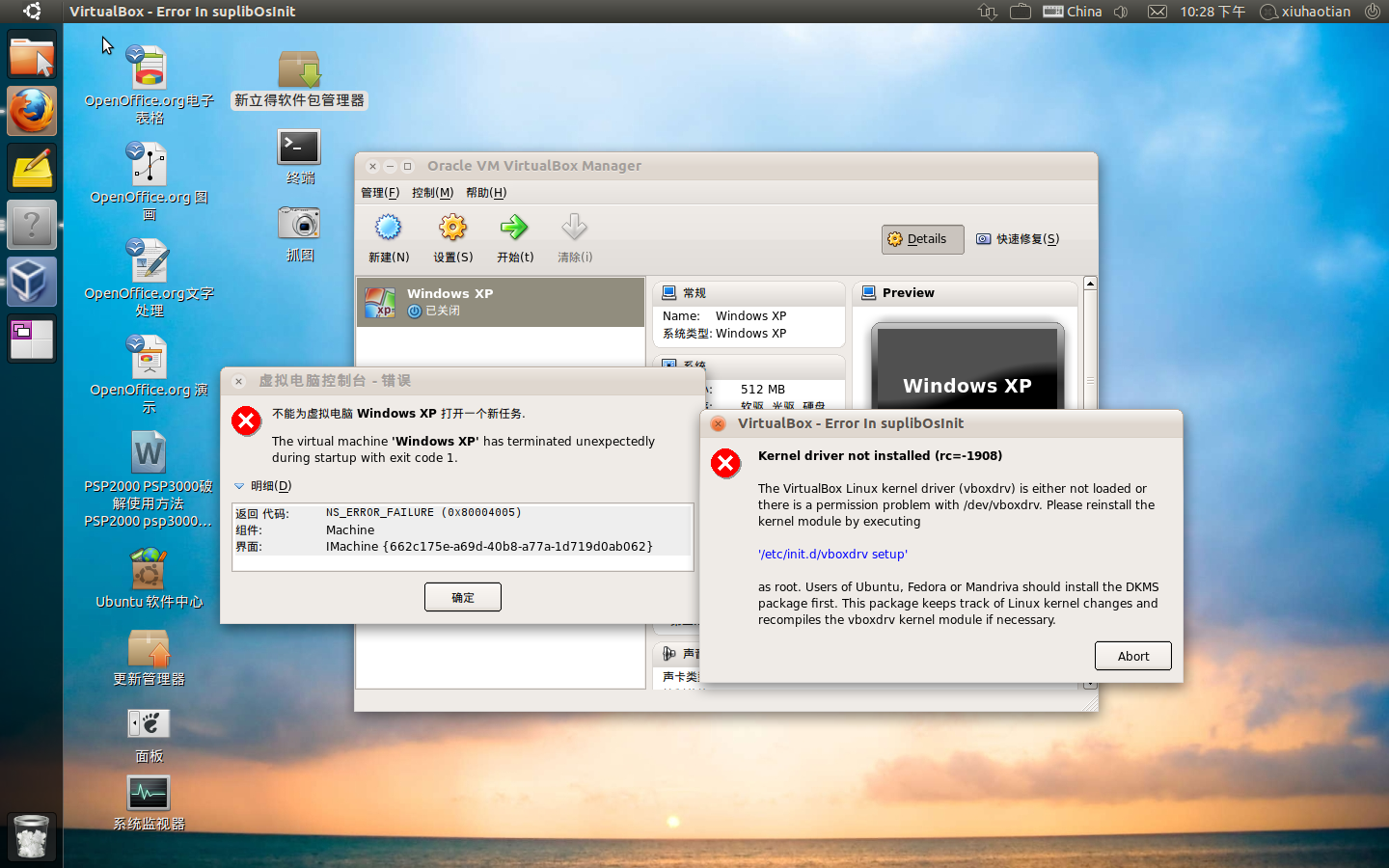
Task: Open OpenOffice.org文字处理 writer icon
Action: click(x=150, y=278)
